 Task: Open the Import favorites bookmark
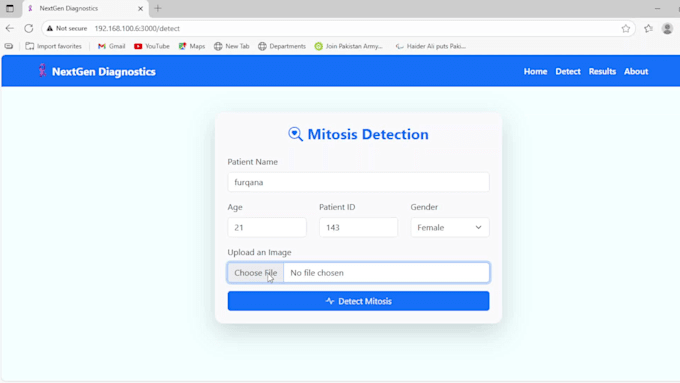(x=53, y=46)
